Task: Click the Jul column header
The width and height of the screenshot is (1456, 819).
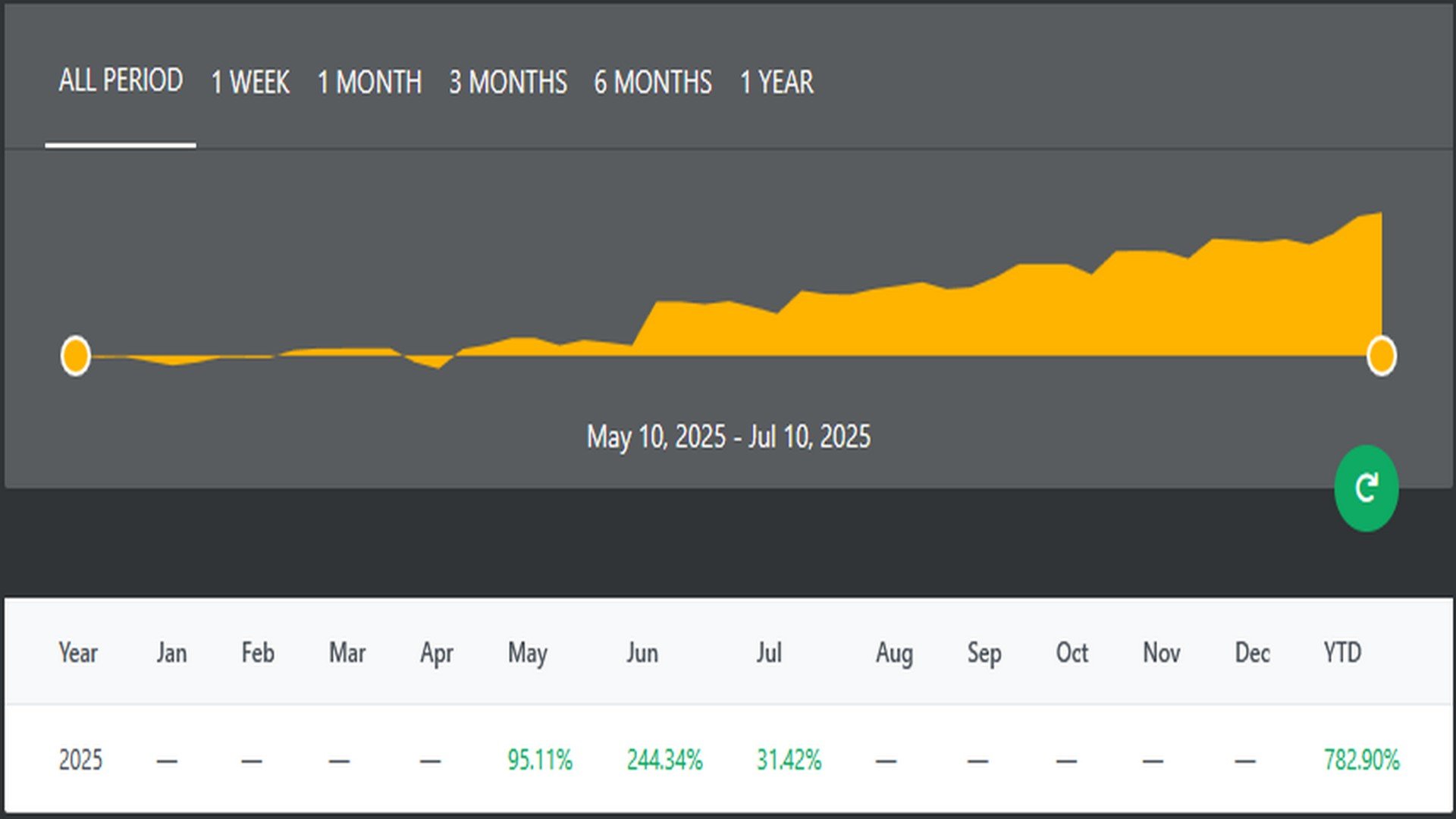Action: 769,653
